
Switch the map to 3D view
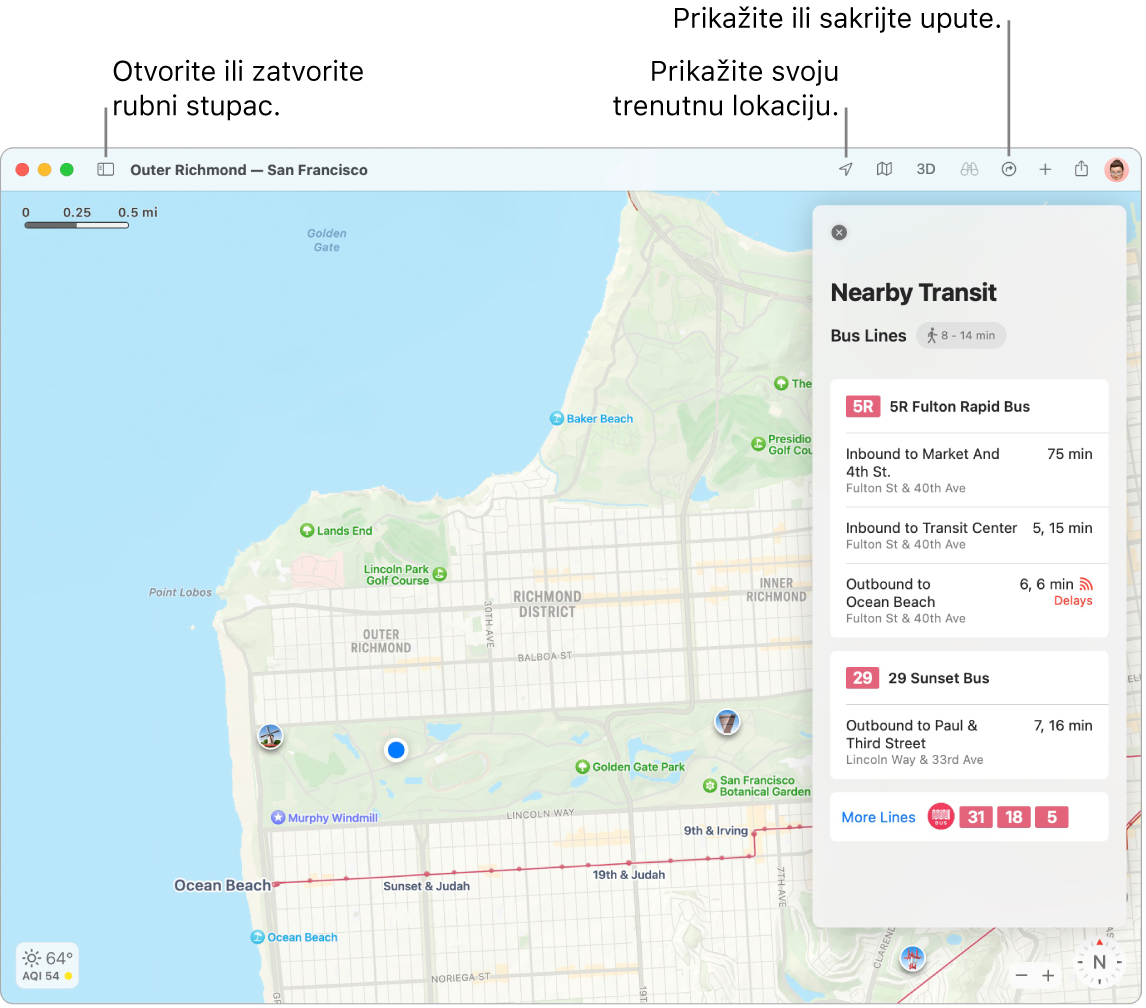tap(925, 169)
